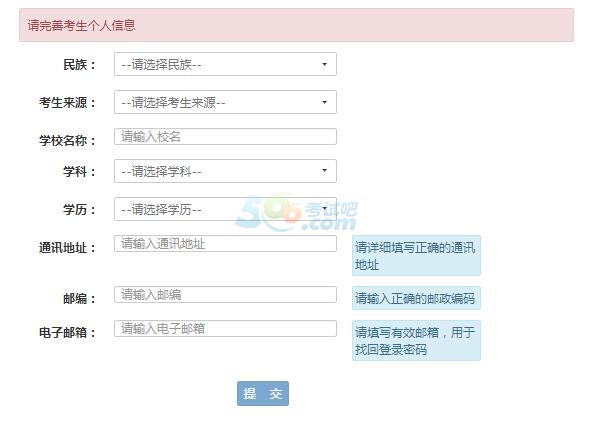Screen dimensions: 596x425
Task: Click the 电子邮箱 email input field
Action: pyautogui.click(x=225, y=328)
